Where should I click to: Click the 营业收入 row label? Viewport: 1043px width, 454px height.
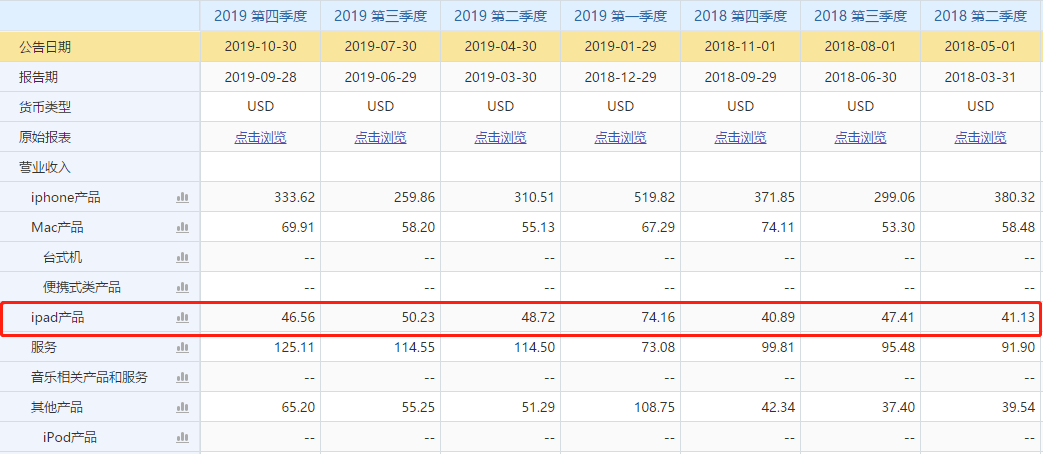(45, 167)
